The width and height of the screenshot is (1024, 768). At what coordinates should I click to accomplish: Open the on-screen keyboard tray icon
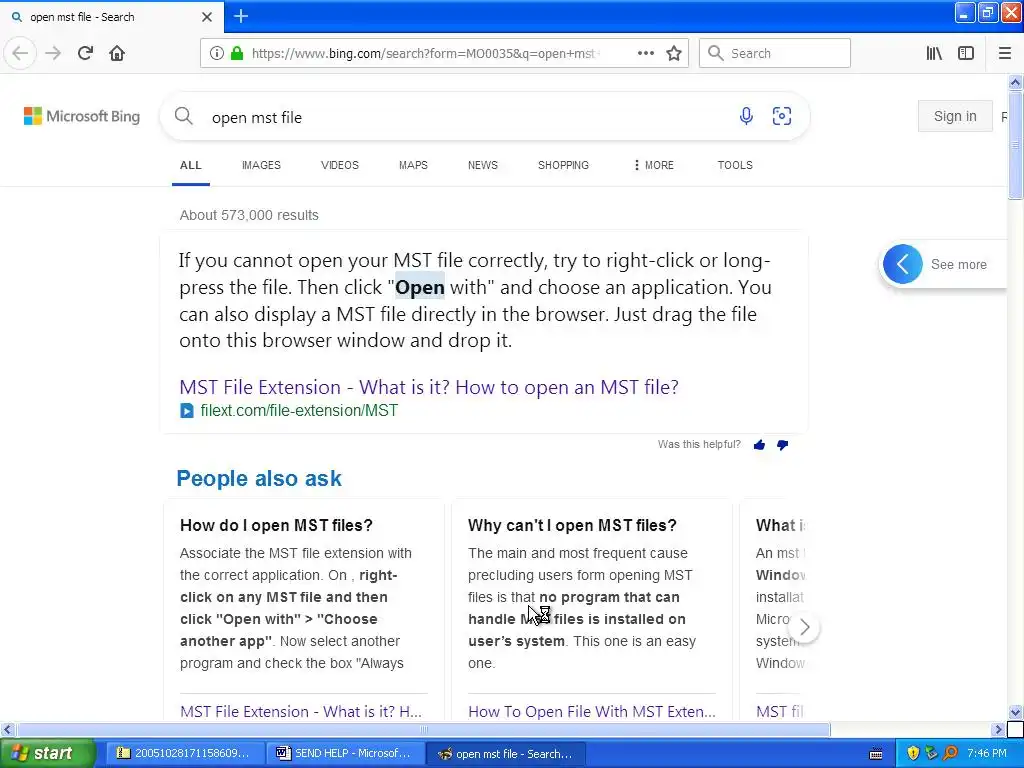pos(876,754)
